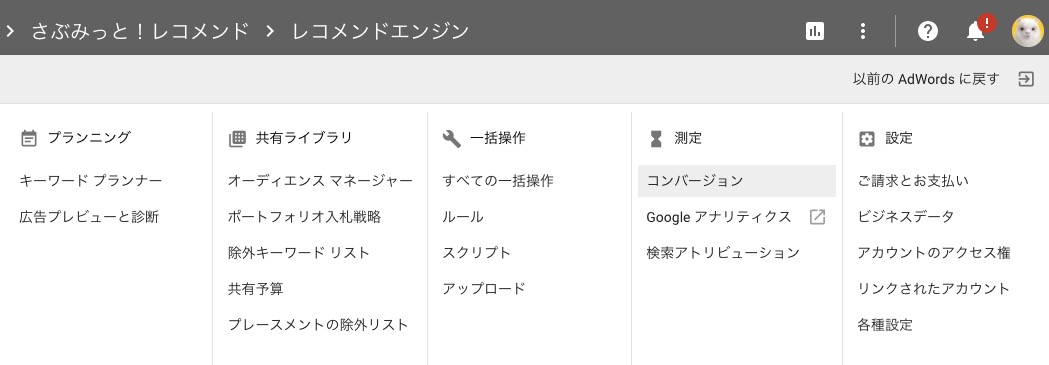Go to さぶみっと！レコメンド breadcrumb
Image resolution: width=1049 pixels, height=365 pixels.
click(x=140, y=31)
